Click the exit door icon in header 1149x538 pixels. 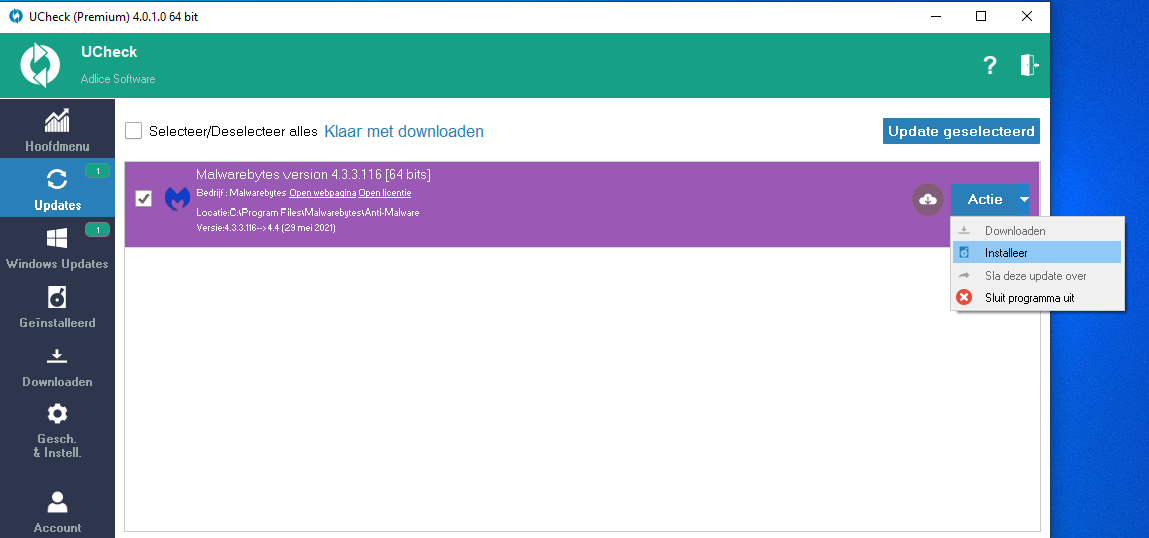tap(1030, 65)
